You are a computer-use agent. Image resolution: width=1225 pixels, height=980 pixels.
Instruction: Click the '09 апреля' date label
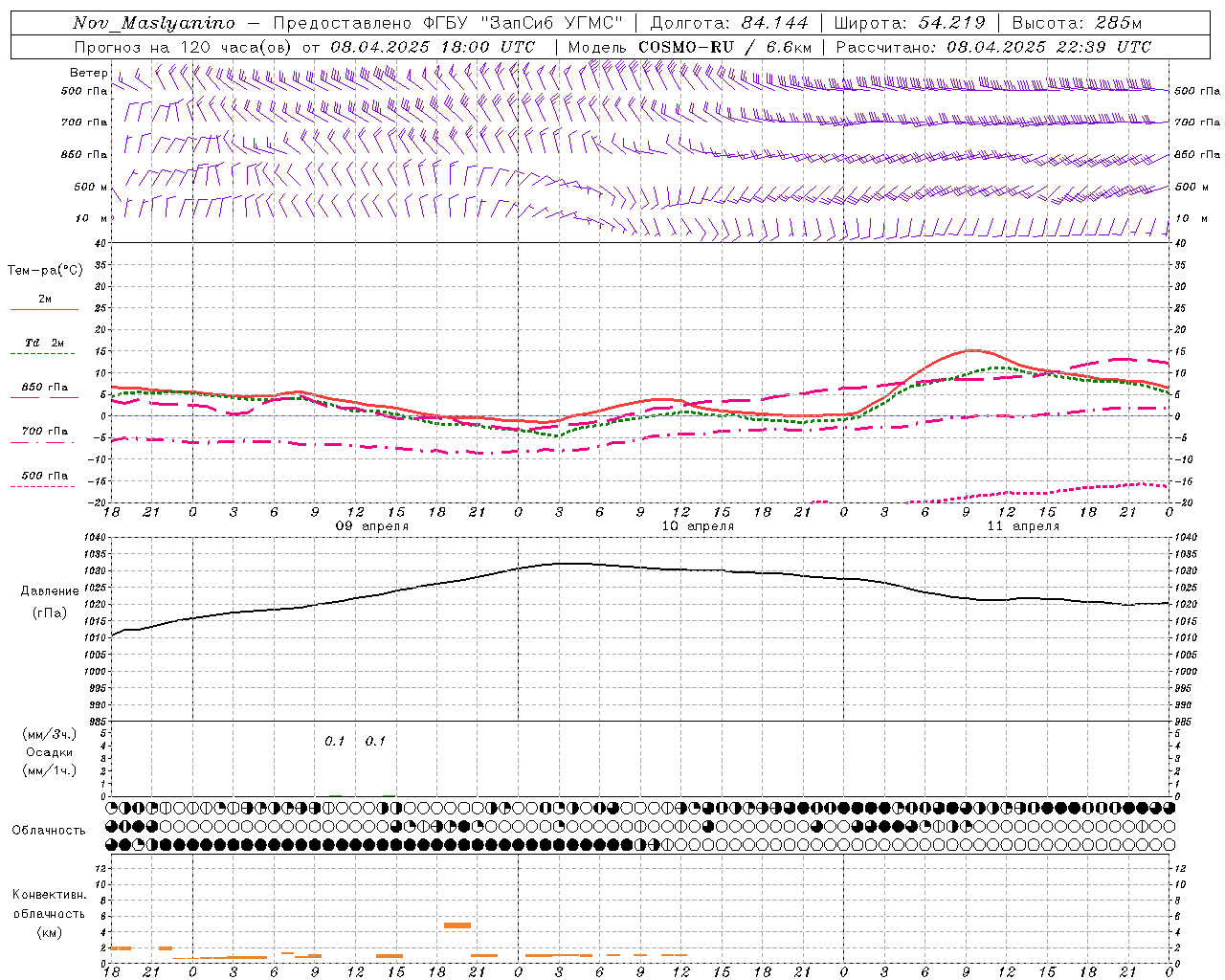pyautogui.click(x=372, y=526)
